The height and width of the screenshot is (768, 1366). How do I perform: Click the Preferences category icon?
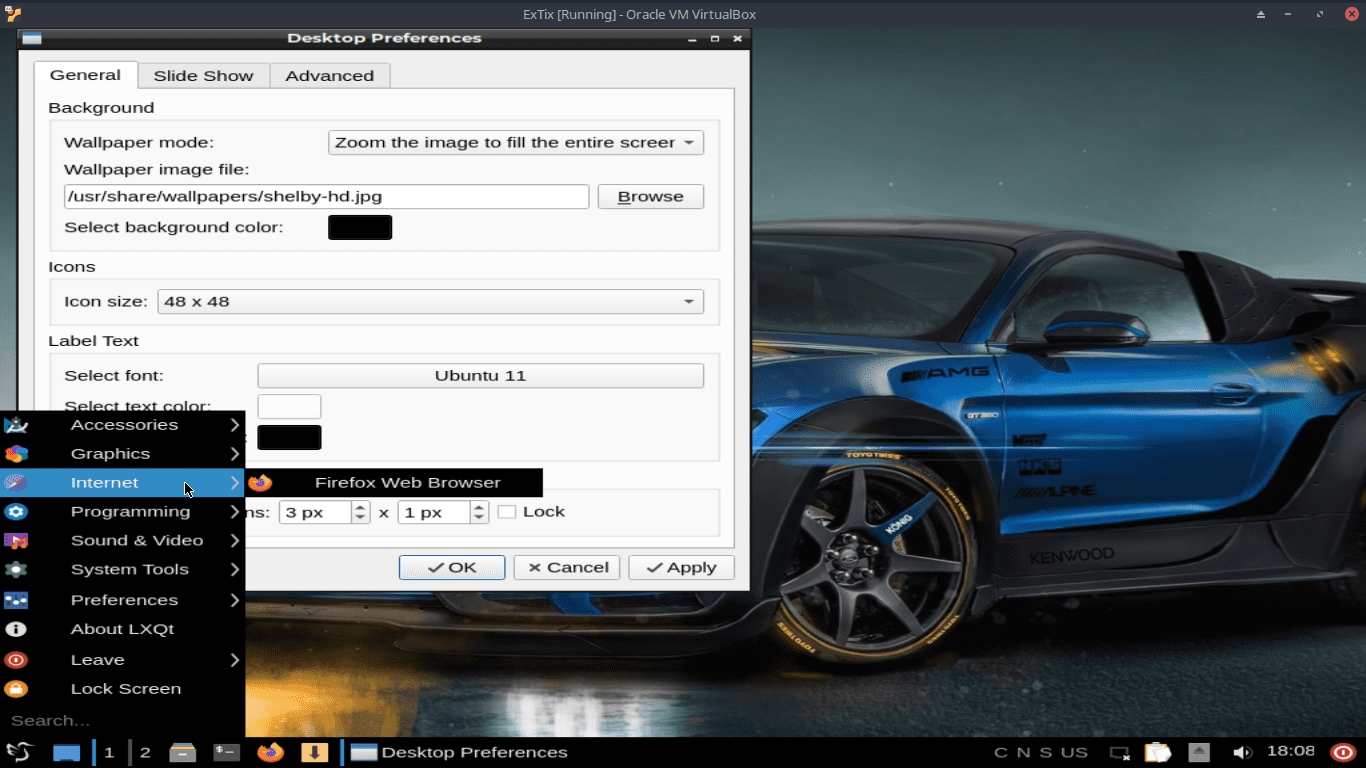[16, 600]
